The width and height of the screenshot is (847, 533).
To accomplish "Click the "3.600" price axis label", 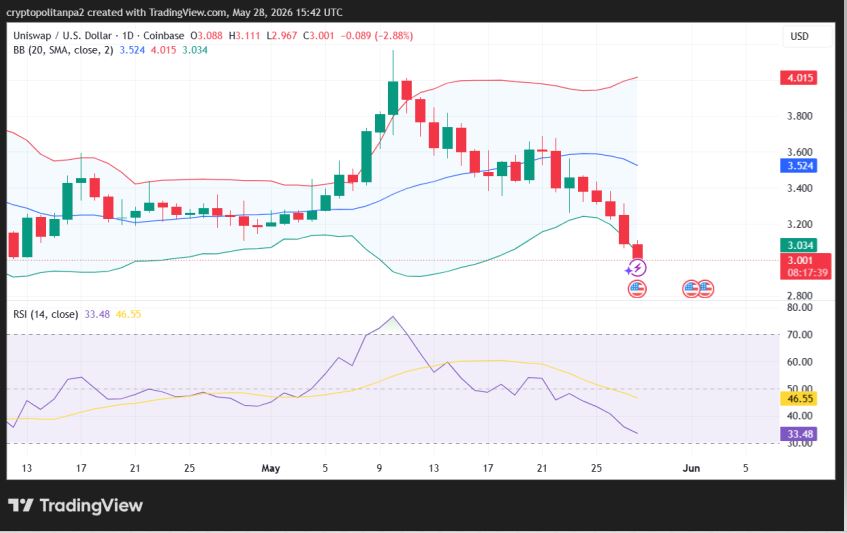I will pos(799,152).
